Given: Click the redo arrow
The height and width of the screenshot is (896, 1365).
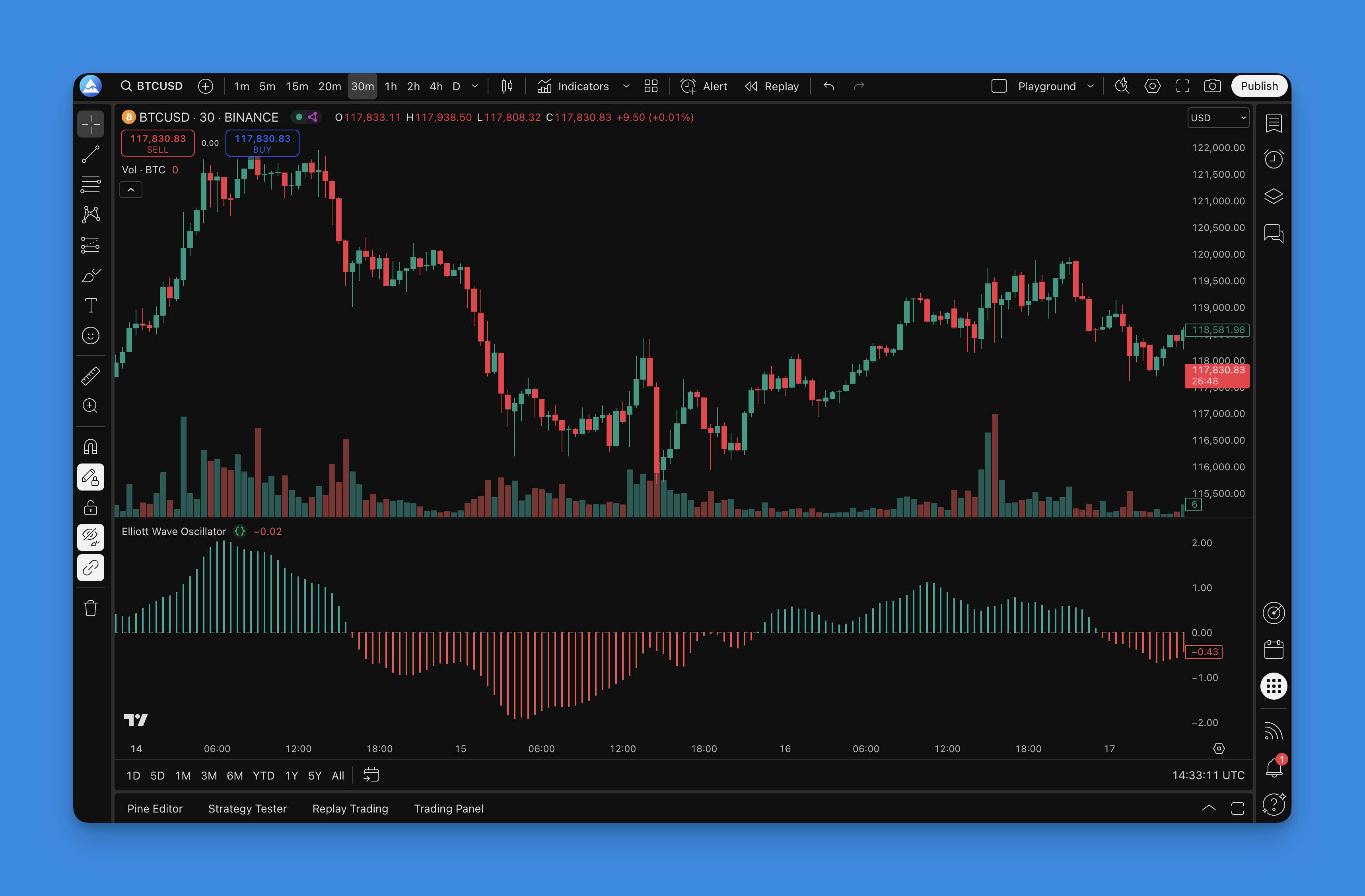Looking at the screenshot, I should point(859,86).
